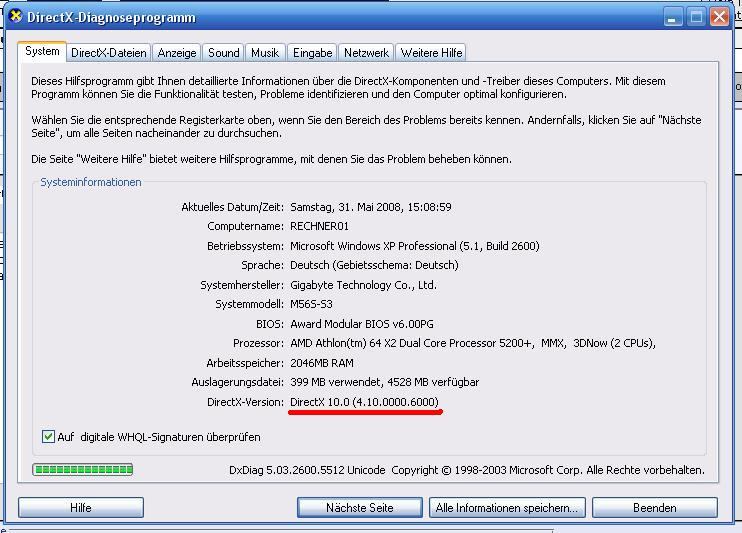The height and width of the screenshot is (533, 742).
Task: Maximize the DirectX-Diagnoseprogramm window
Action: (696, 18)
